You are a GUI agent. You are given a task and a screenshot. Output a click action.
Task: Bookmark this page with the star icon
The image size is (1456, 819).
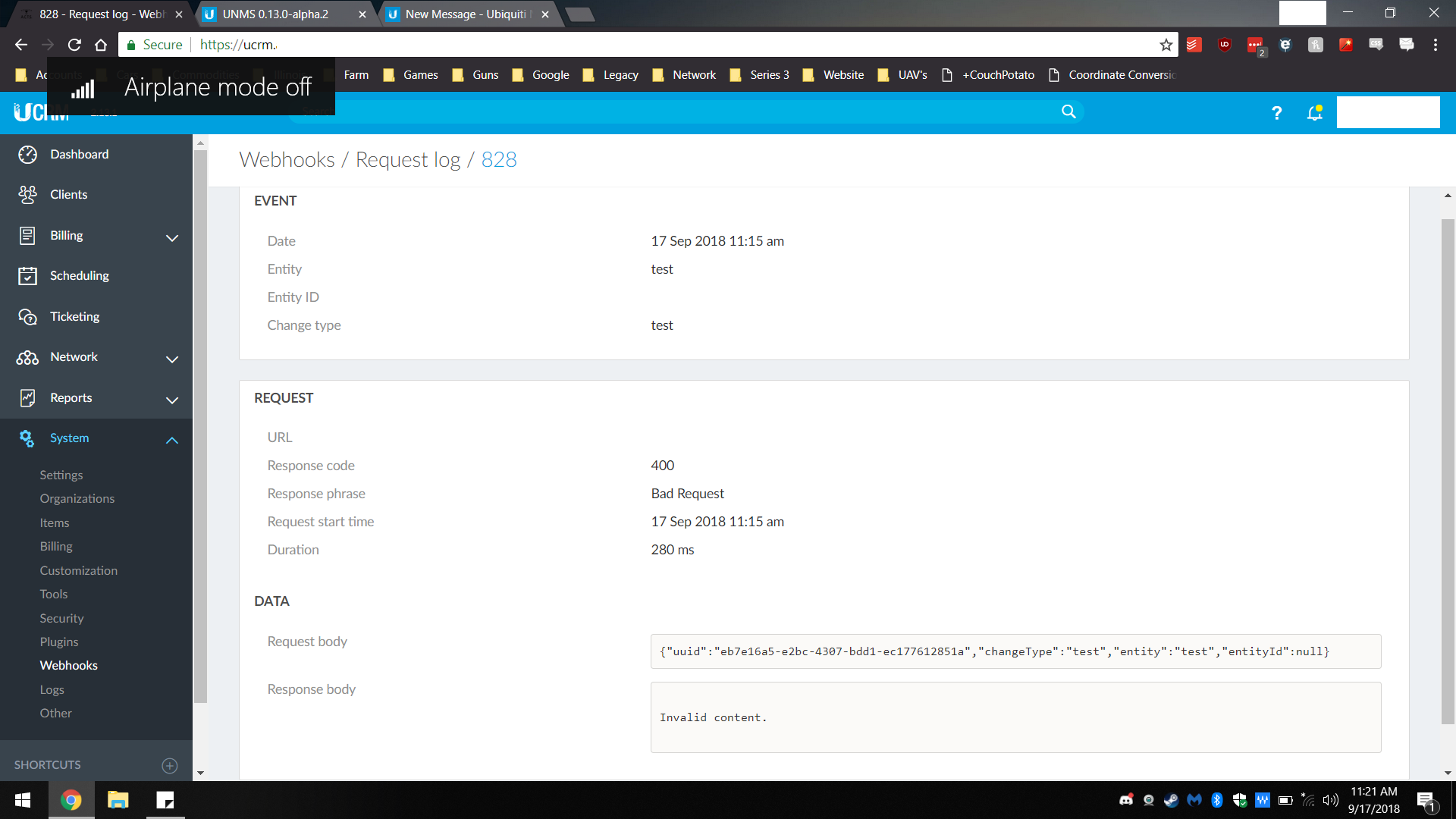pyautogui.click(x=1166, y=45)
